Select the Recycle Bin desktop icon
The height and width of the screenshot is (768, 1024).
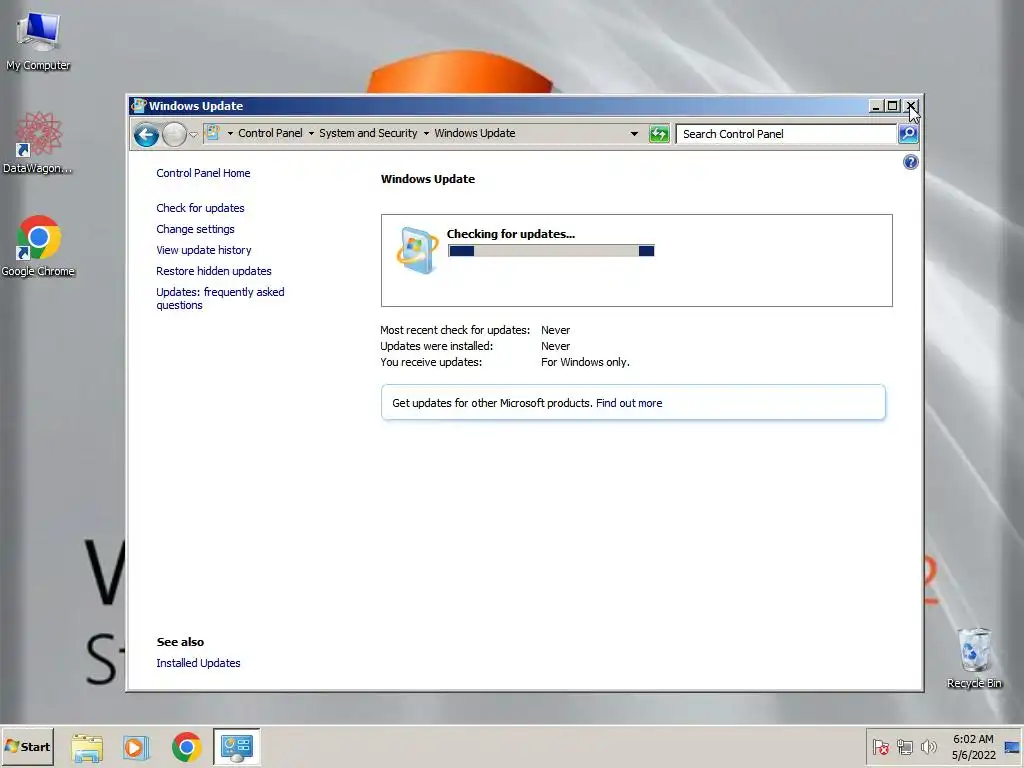[x=974, y=658]
